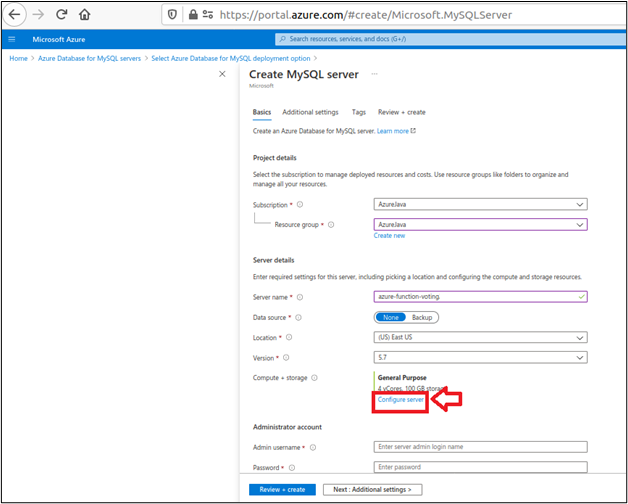Select Backup as the data source
Screen dimensions: 628x504
(x=422, y=317)
